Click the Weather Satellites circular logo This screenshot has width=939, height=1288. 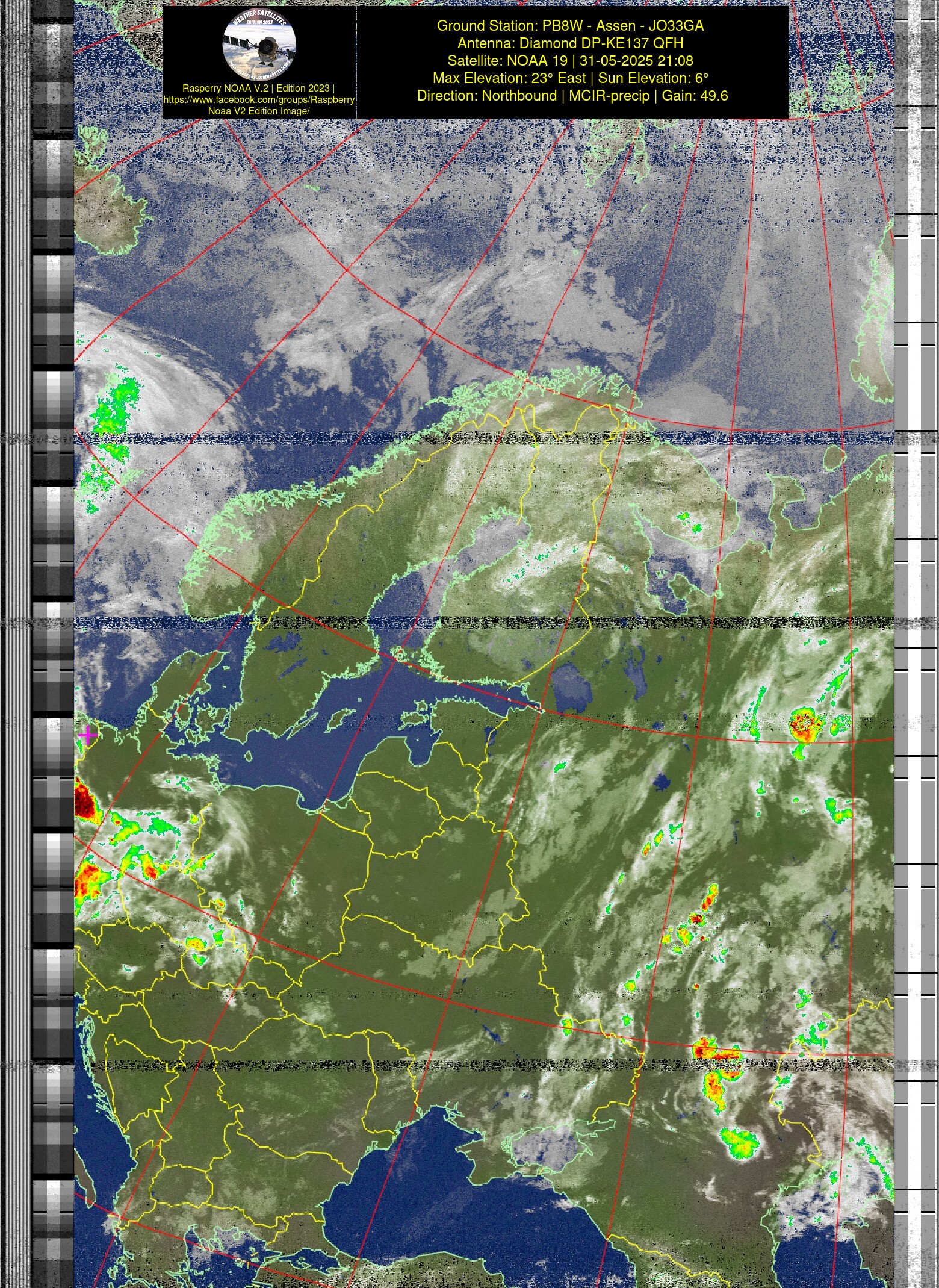tap(259, 43)
